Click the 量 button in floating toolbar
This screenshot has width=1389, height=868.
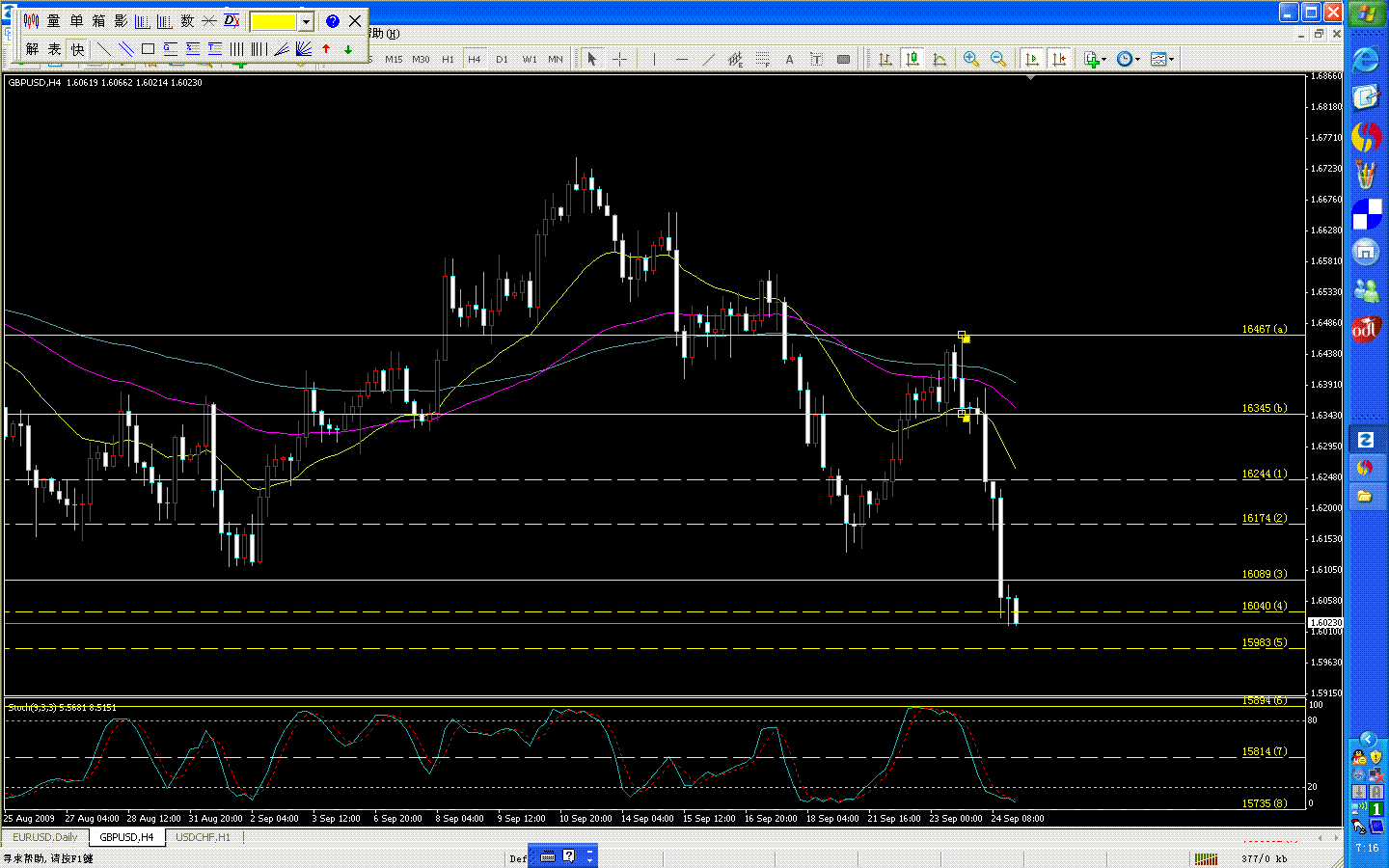coord(54,20)
